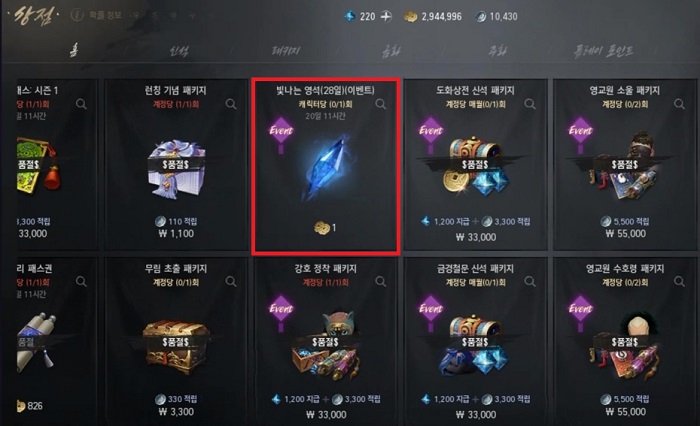Click magnifier on 무림 초출 패키지 card
The width and height of the screenshot is (700, 426).
coord(231,281)
